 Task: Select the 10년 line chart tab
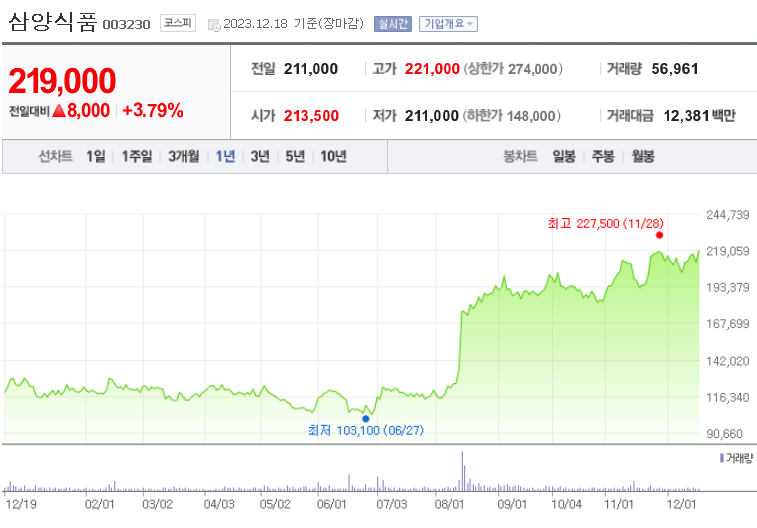point(334,156)
